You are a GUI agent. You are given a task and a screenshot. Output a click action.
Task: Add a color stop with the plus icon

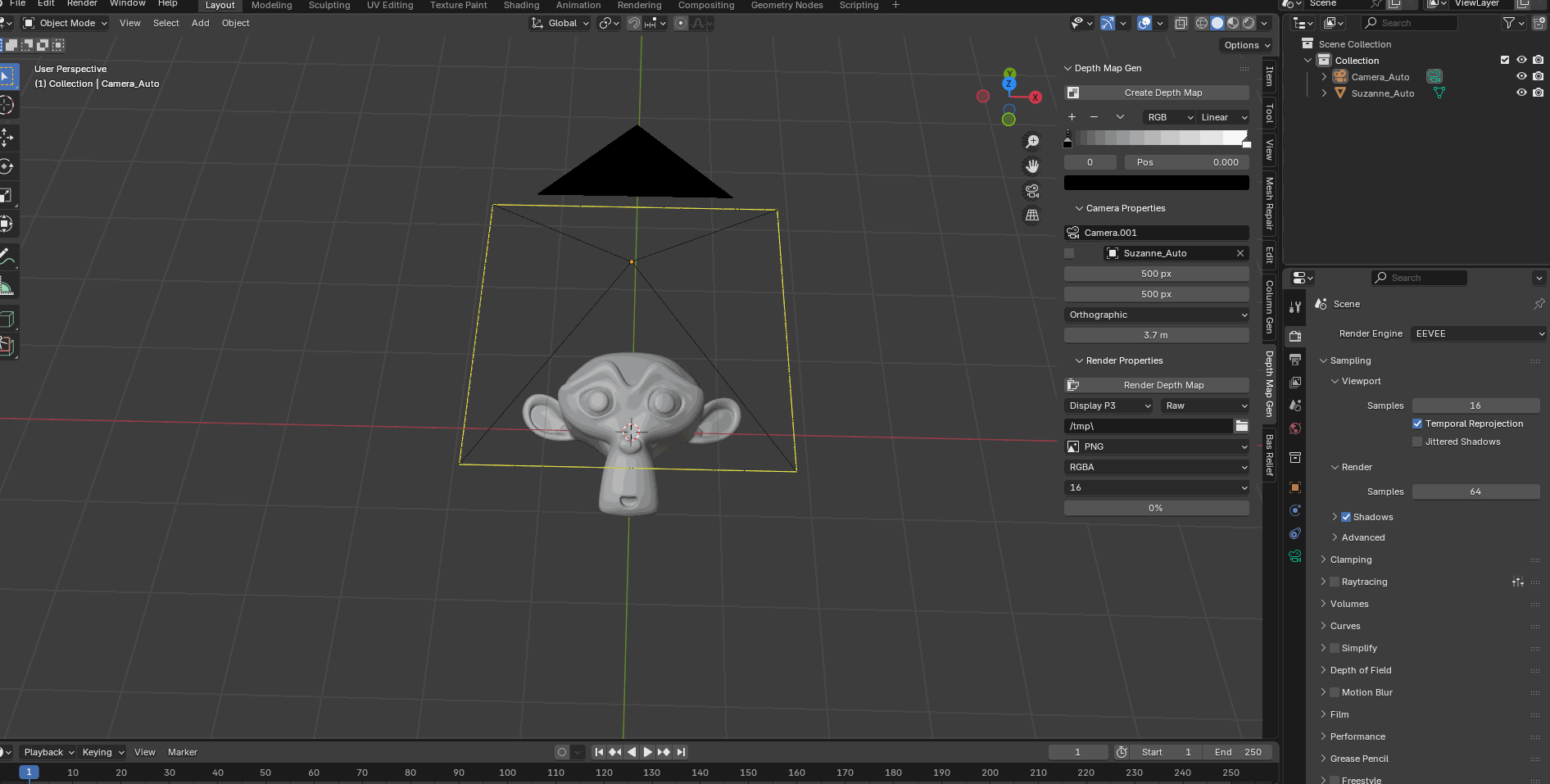click(1072, 117)
